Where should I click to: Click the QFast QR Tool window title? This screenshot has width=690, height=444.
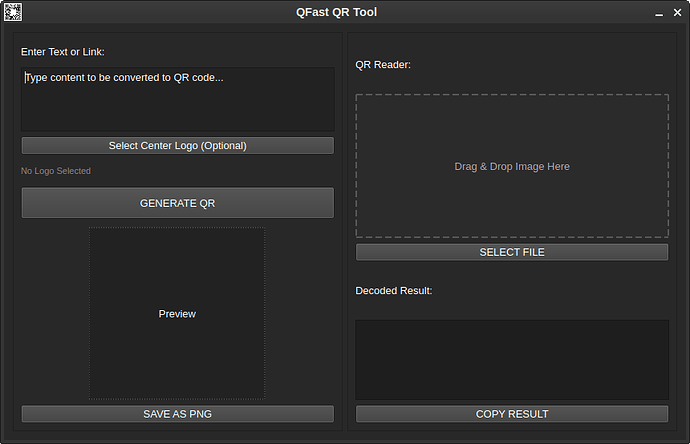pyautogui.click(x=336, y=13)
